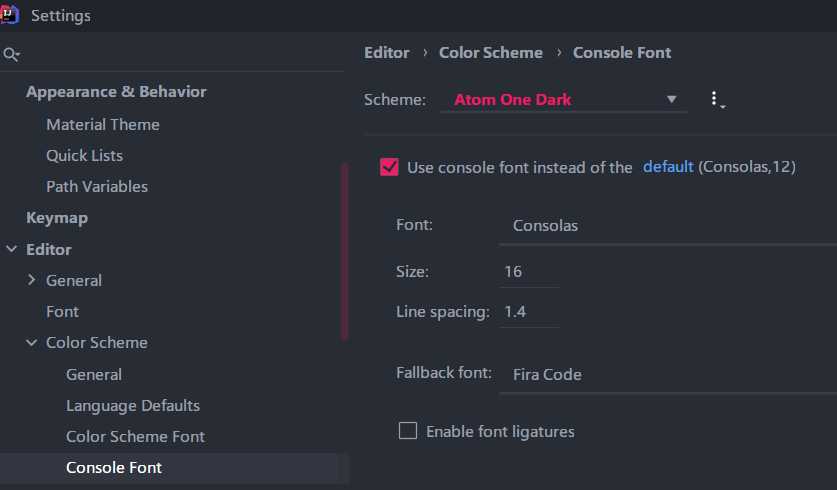The width and height of the screenshot is (837, 490).
Task: Click the default font hyperlink
Action: click(668, 167)
